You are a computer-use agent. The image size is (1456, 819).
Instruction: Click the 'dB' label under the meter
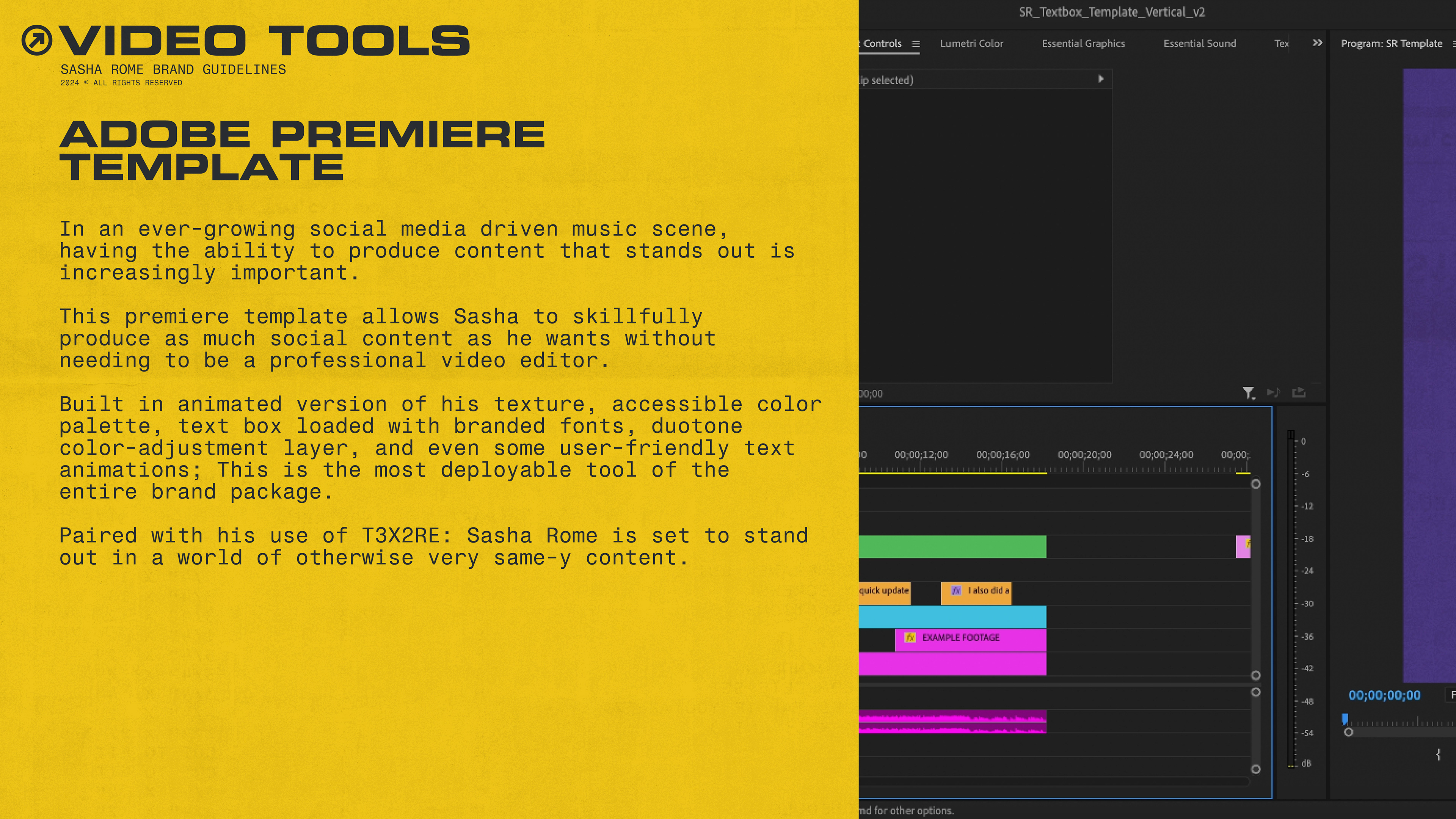1306,764
